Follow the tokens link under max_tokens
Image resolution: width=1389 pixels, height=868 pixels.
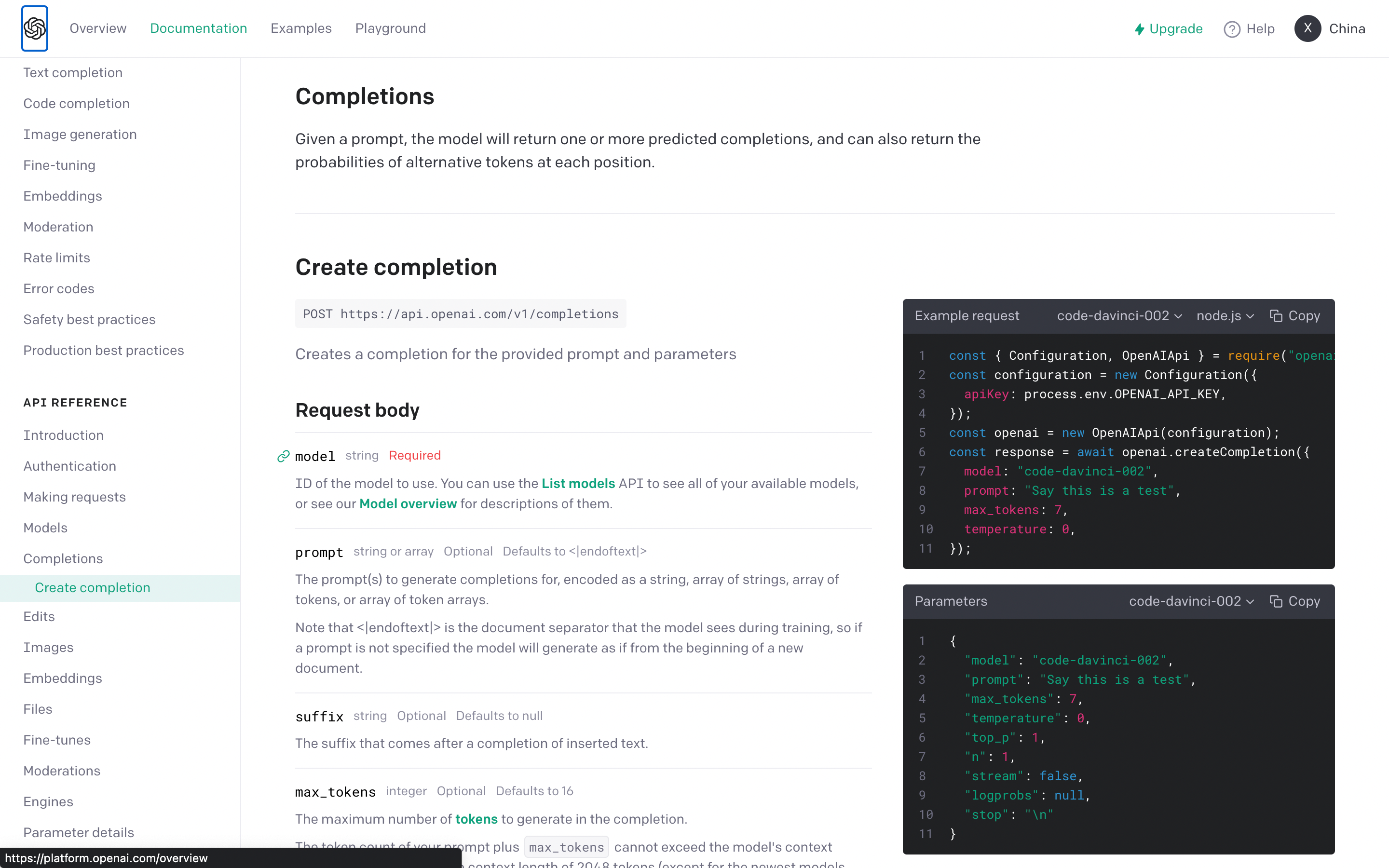pyautogui.click(x=476, y=819)
